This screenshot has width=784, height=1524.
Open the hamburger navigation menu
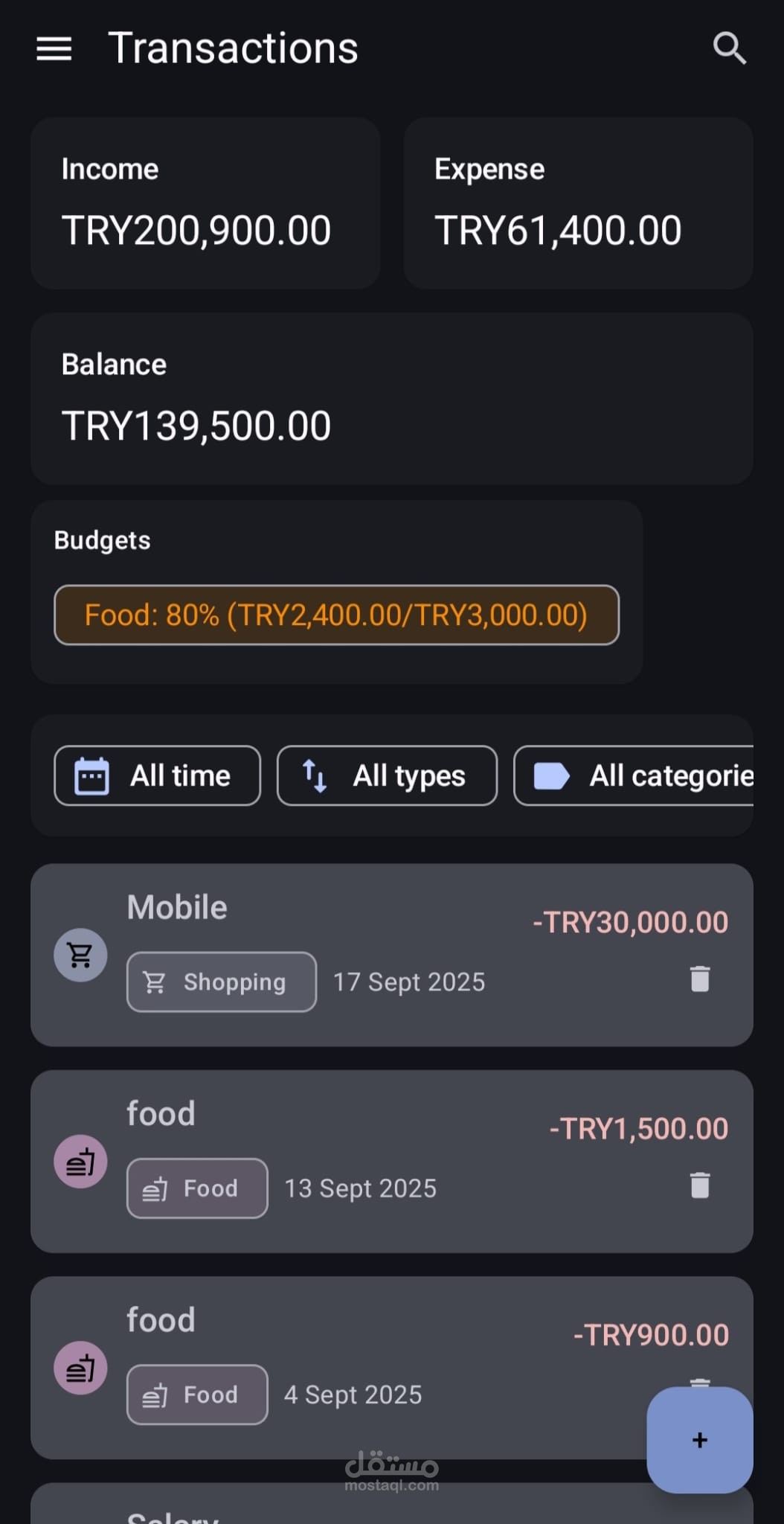[54, 49]
